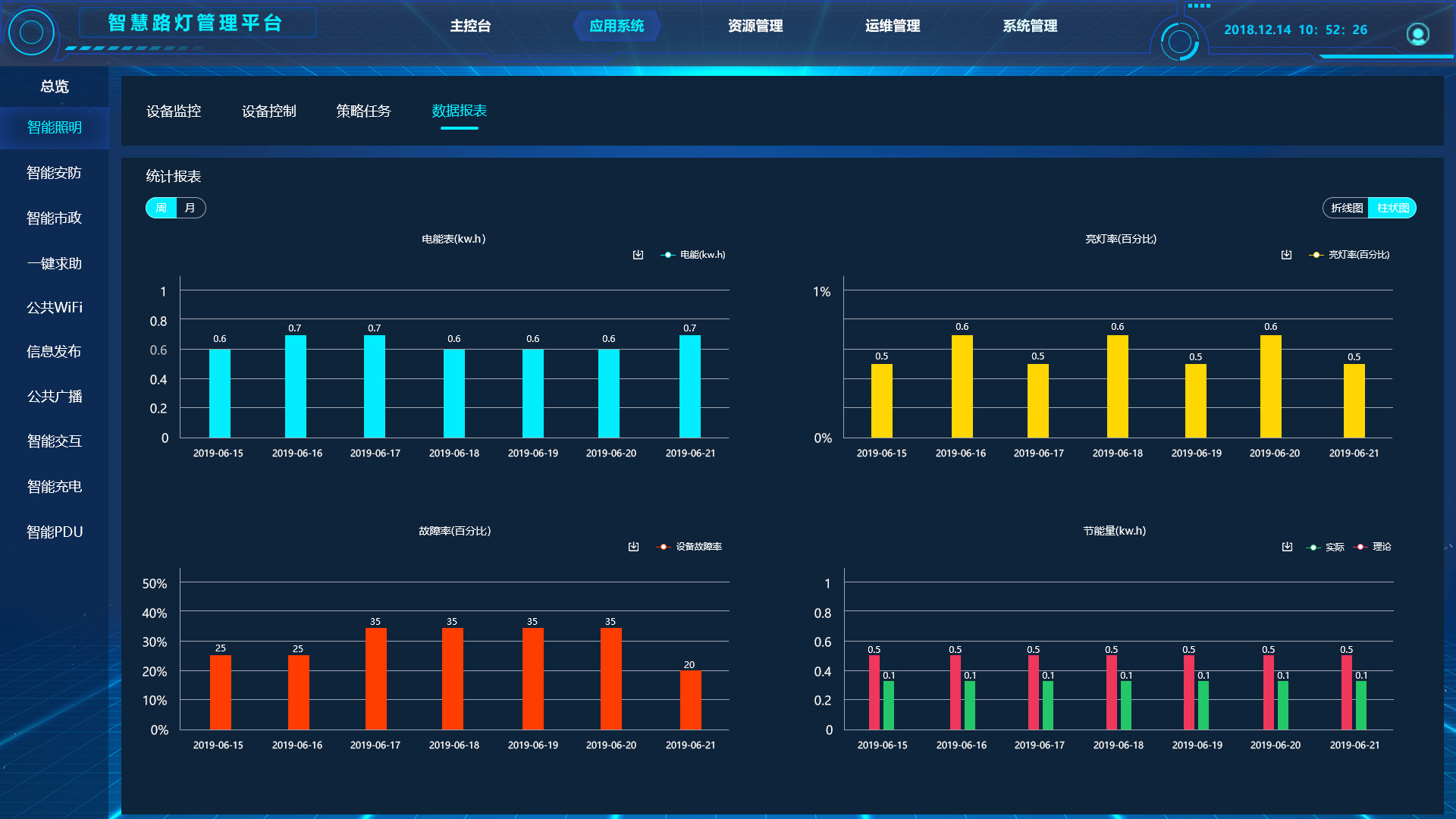Switch statistics to 月 view
Viewport: 1456px width, 819px height.
coord(190,208)
